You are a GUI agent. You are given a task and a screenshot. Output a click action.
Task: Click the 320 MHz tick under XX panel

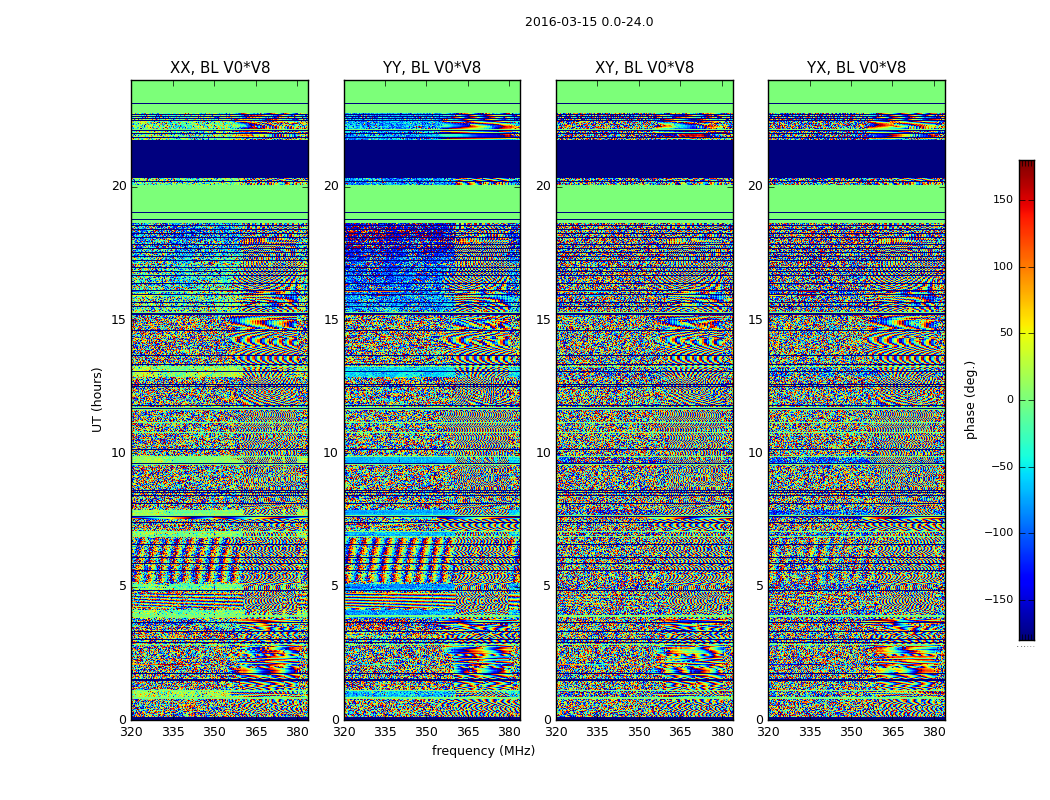pyautogui.click(x=131, y=732)
